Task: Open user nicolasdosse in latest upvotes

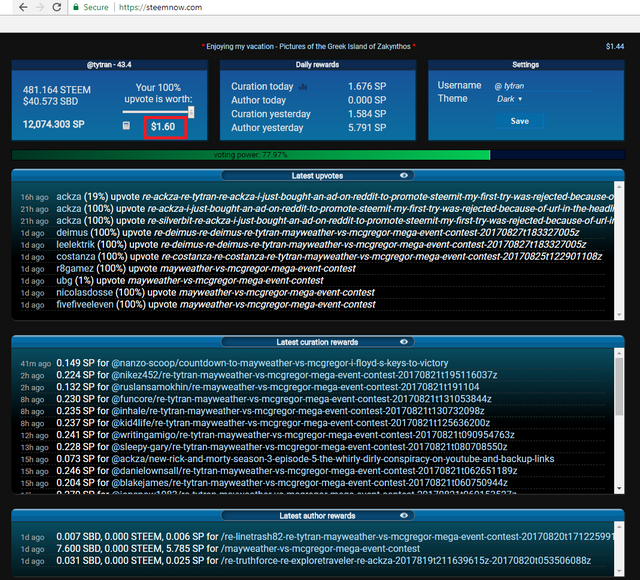Action: pos(84,292)
